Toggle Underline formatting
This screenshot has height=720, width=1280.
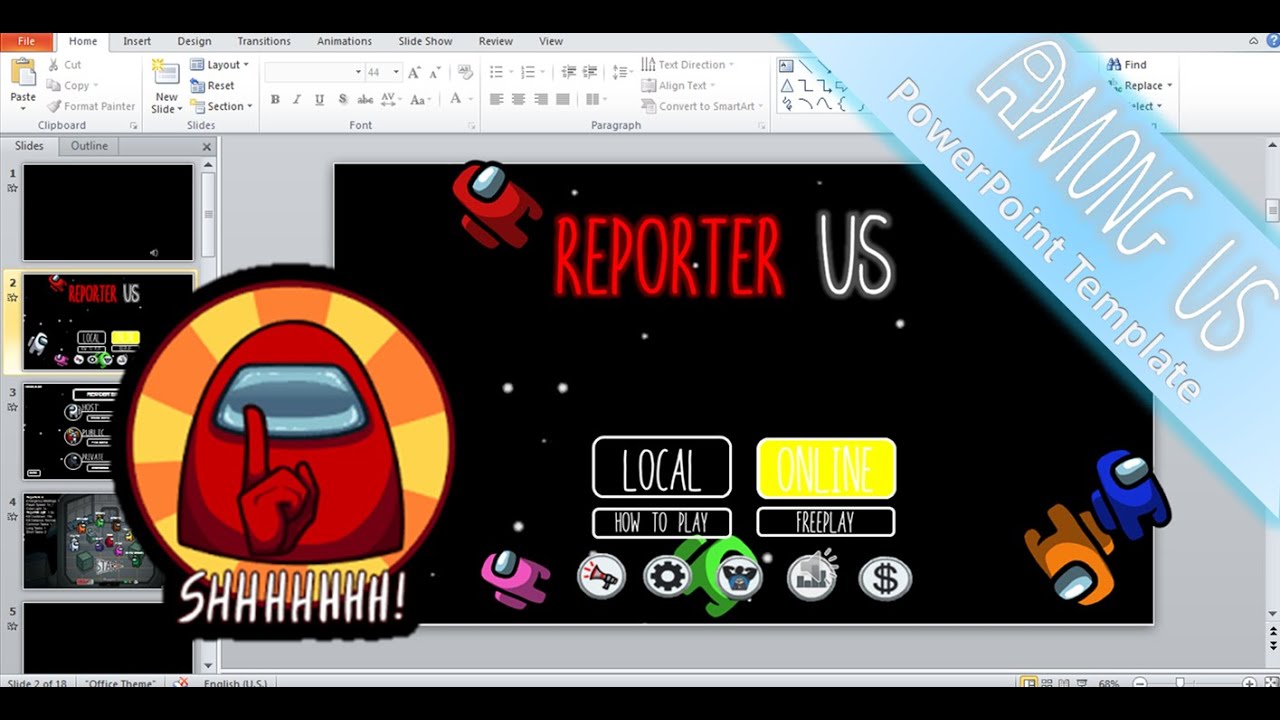320,100
